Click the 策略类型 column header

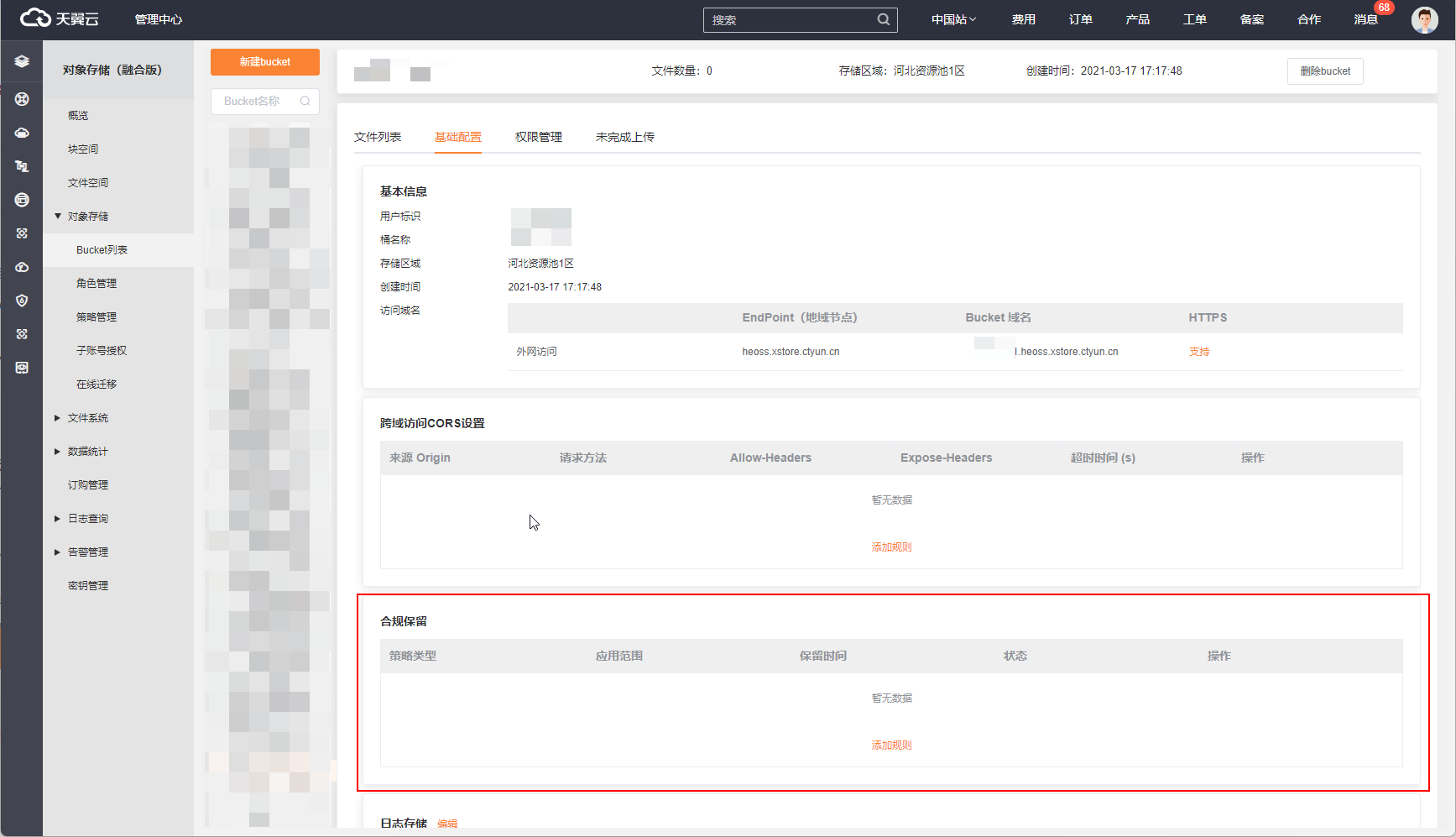point(413,656)
